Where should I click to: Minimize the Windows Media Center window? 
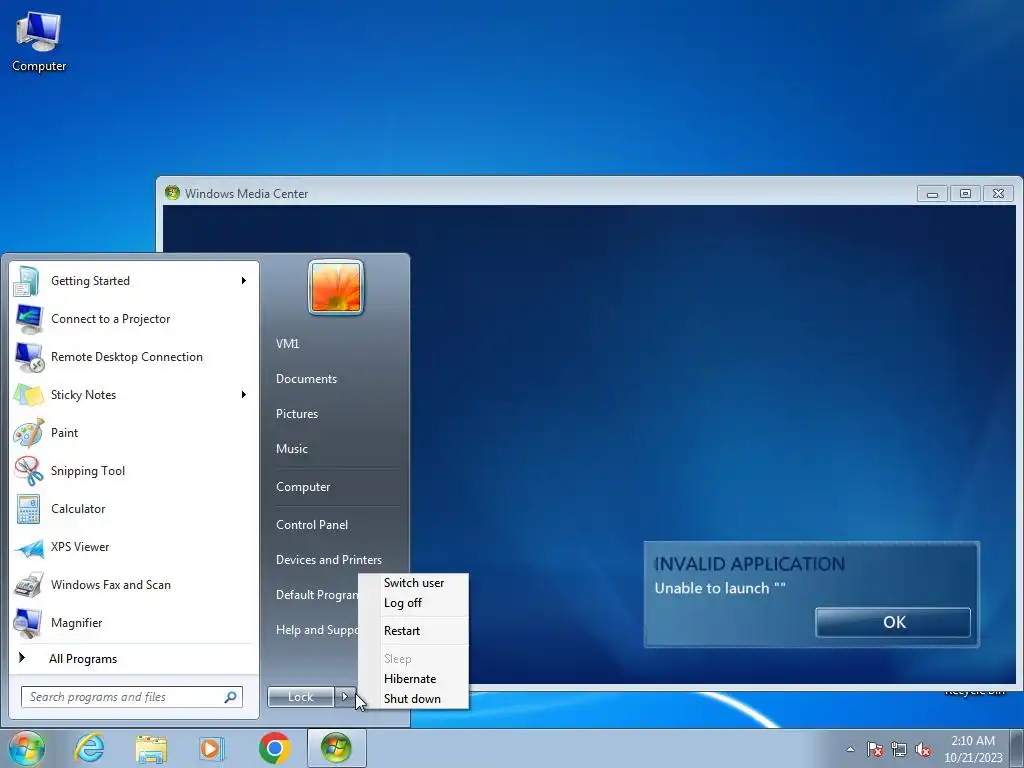[x=932, y=194]
